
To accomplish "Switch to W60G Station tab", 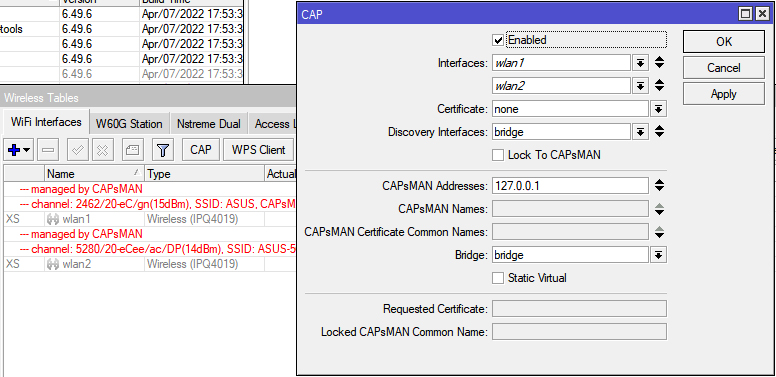I will [129, 124].
